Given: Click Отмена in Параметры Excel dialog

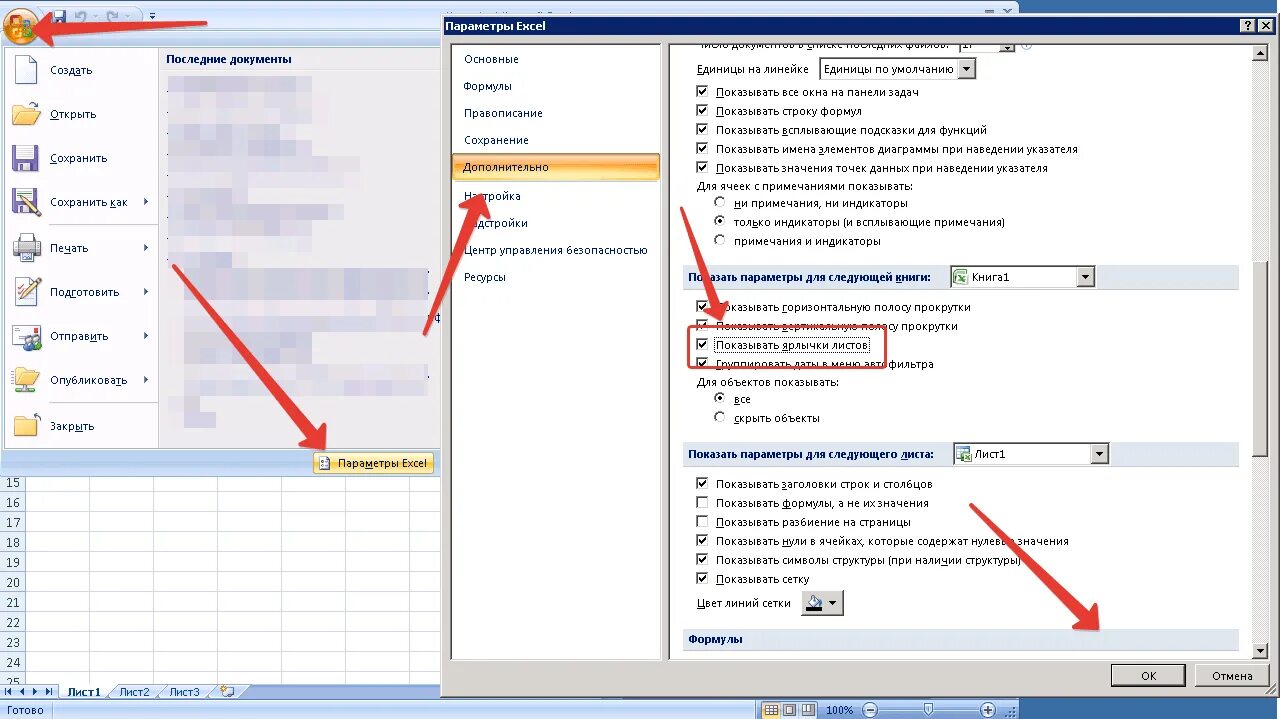Looking at the screenshot, I should pyautogui.click(x=1232, y=676).
